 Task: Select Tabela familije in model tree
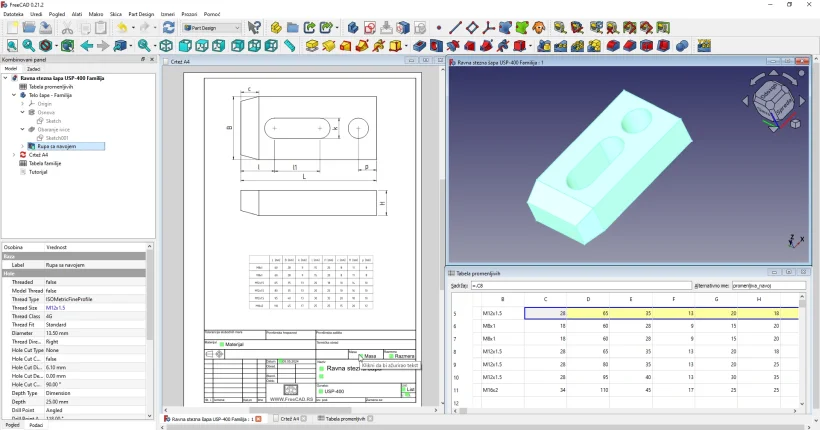coord(45,163)
